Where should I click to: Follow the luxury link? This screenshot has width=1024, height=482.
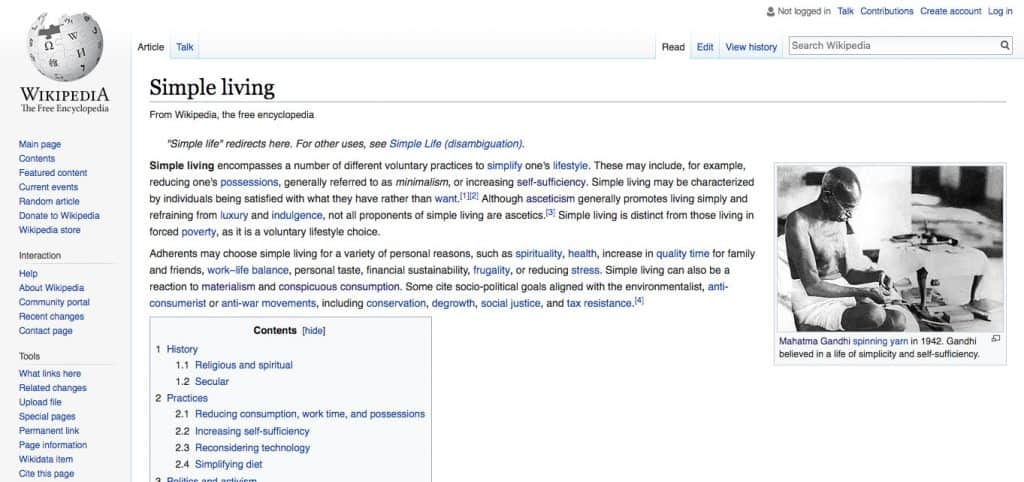[234, 216]
